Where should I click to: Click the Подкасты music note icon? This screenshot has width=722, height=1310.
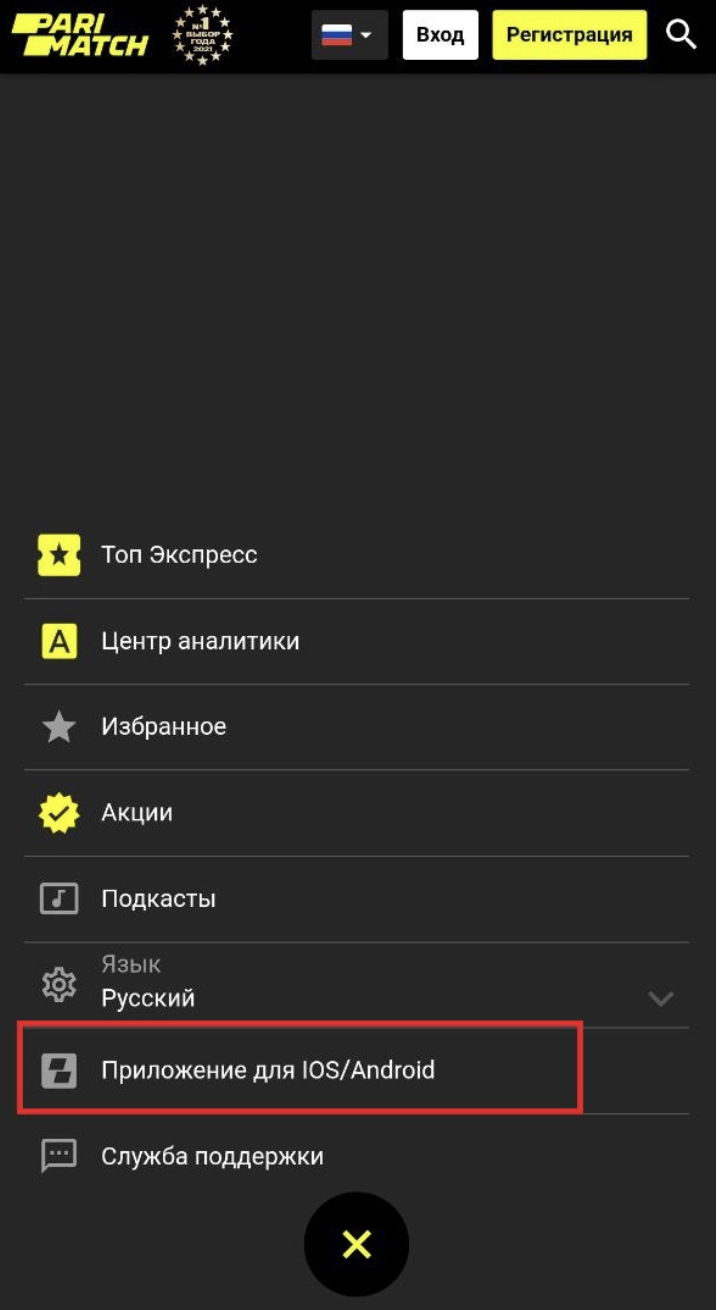59,898
